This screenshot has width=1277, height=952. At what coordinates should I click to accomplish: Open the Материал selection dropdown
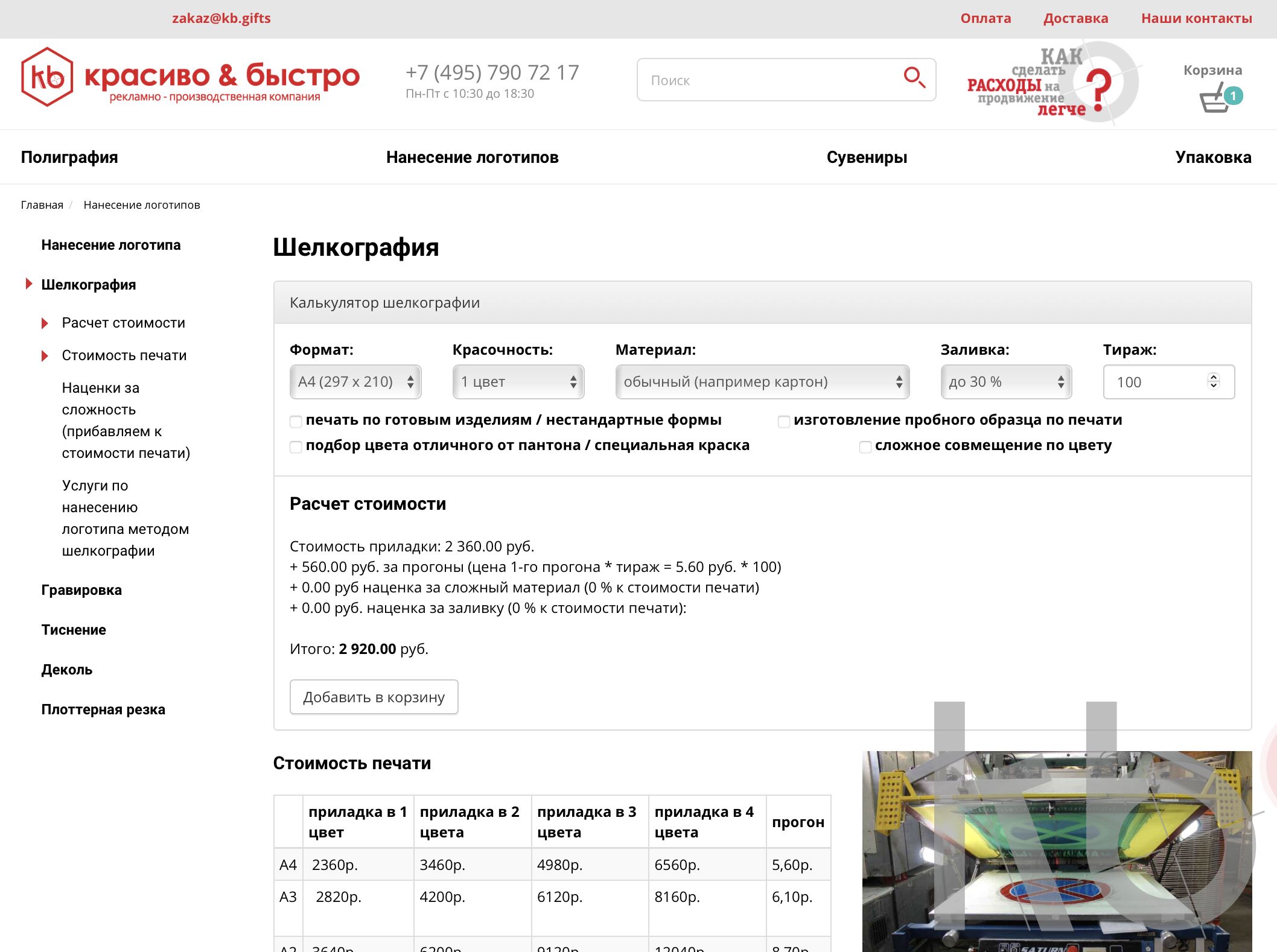(x=762, y=382)
